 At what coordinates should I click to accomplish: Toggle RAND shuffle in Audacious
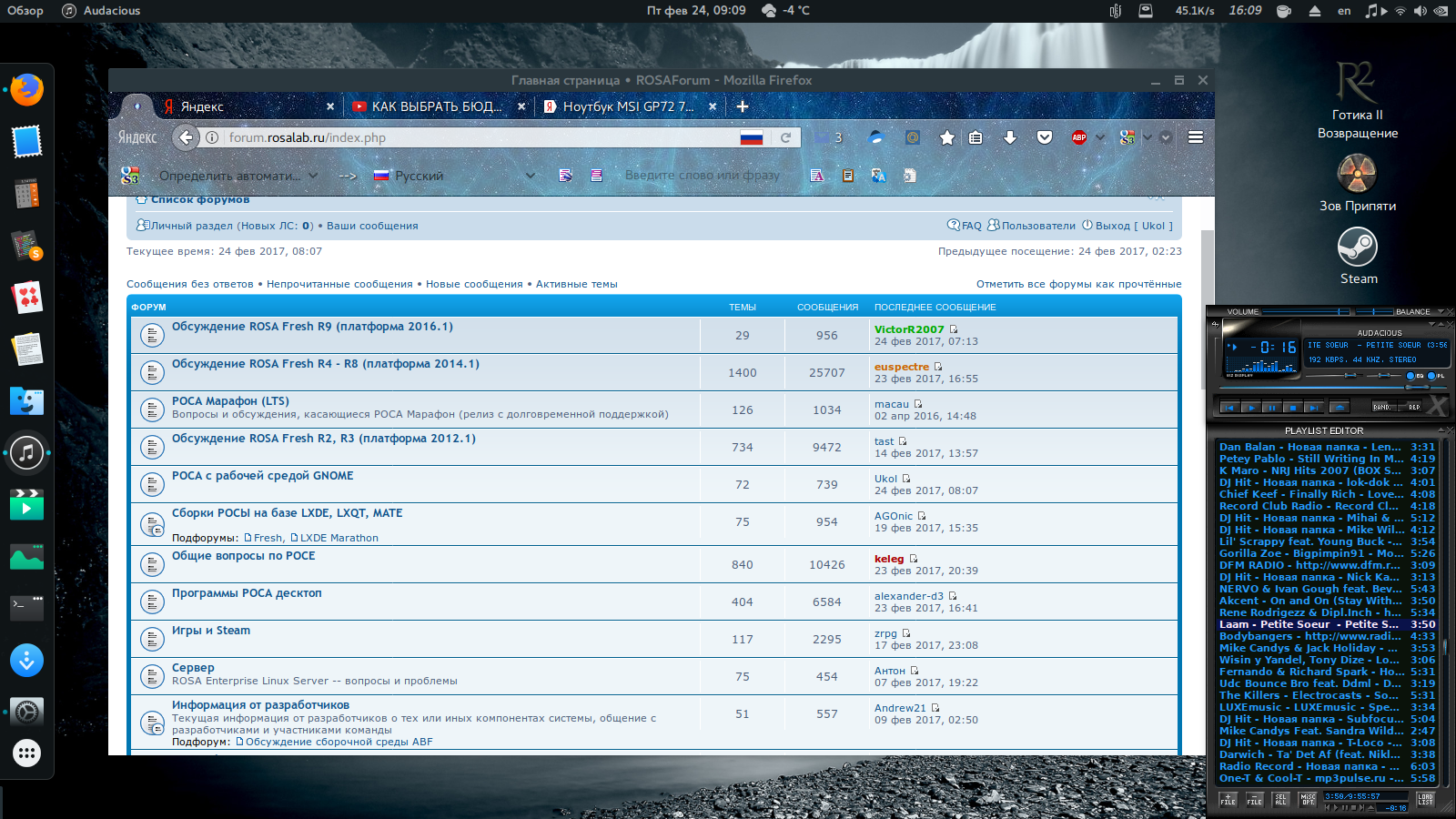[x=1383, y=407]
